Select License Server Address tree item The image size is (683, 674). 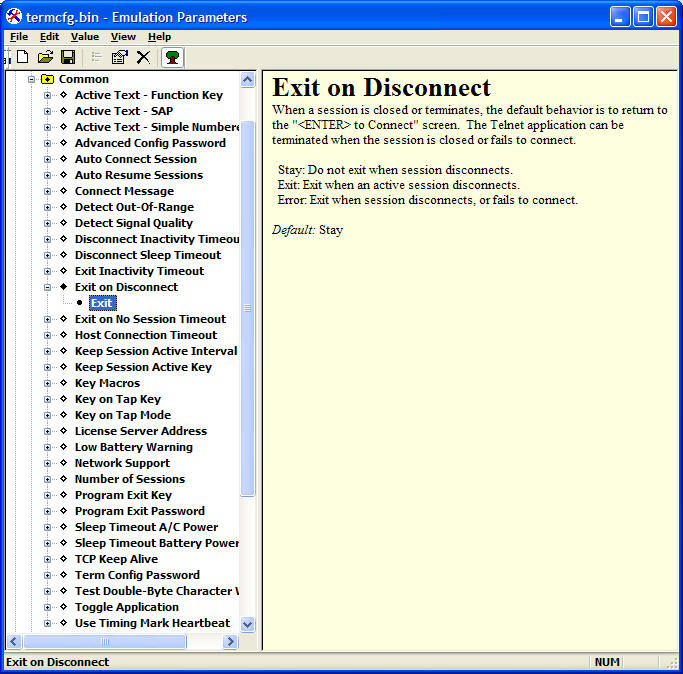point(140,431)
